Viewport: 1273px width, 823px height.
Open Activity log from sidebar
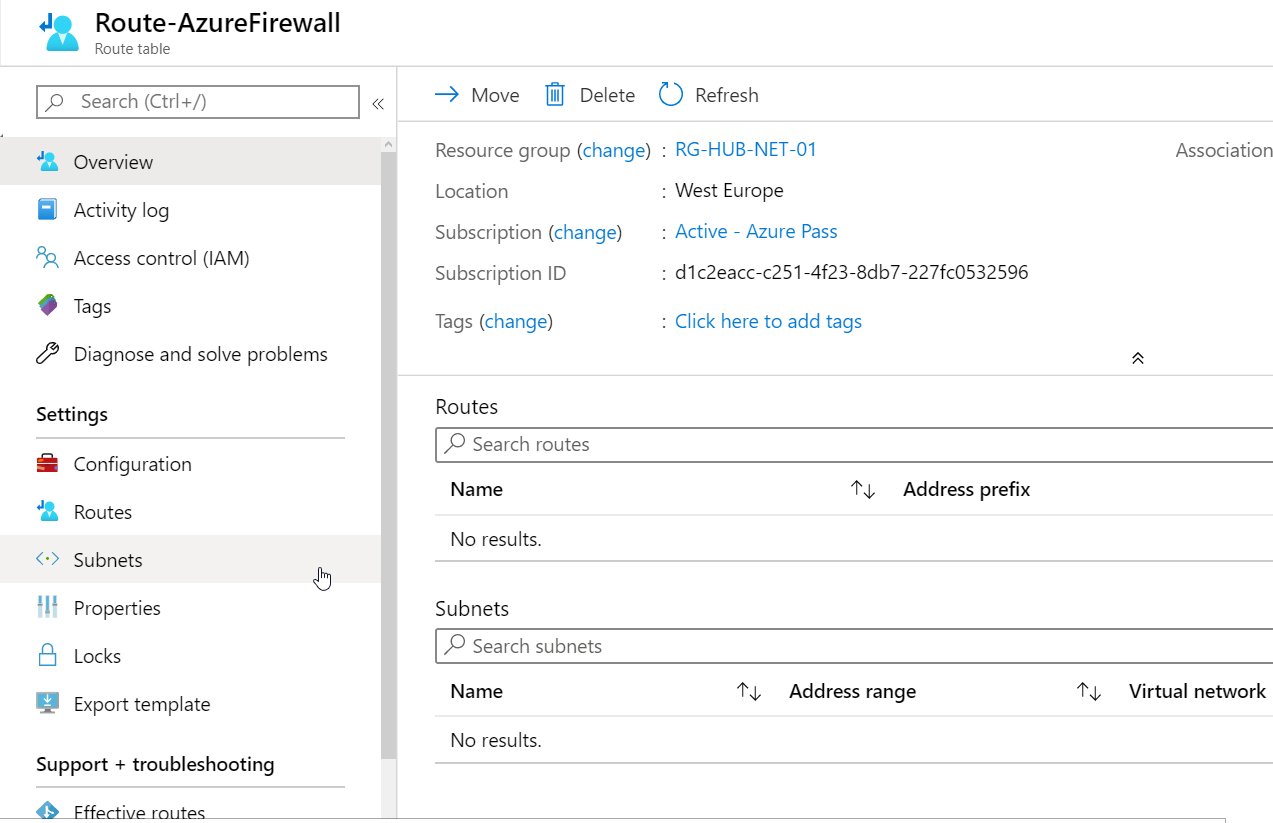point(190,209)
